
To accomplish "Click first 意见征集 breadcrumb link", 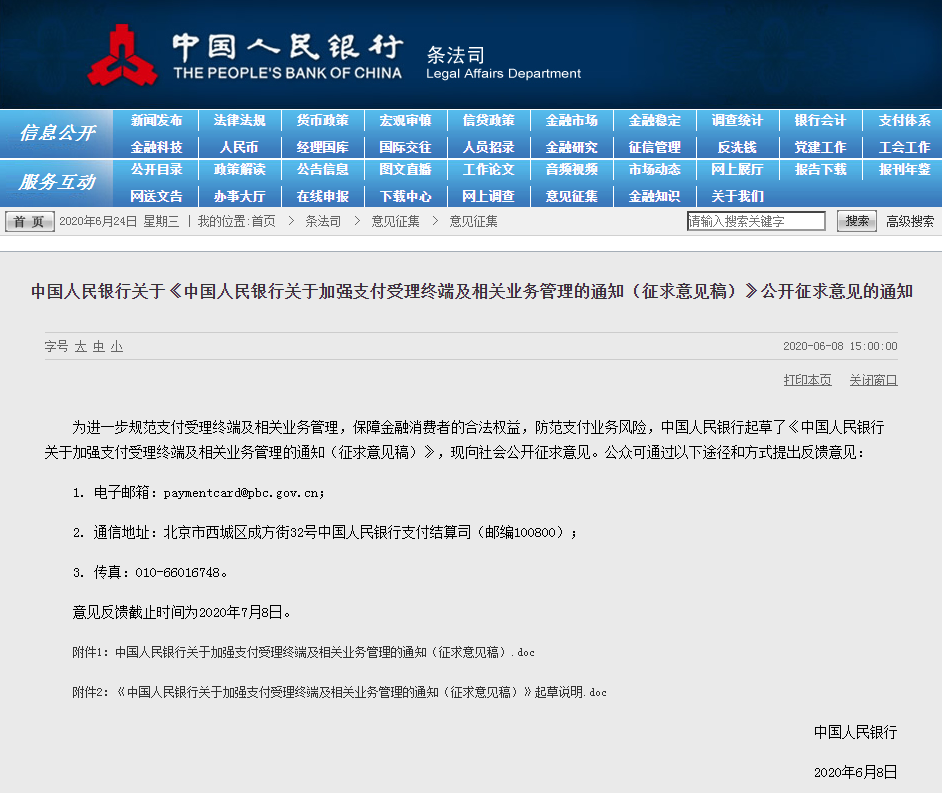I will tap(395, 222).
